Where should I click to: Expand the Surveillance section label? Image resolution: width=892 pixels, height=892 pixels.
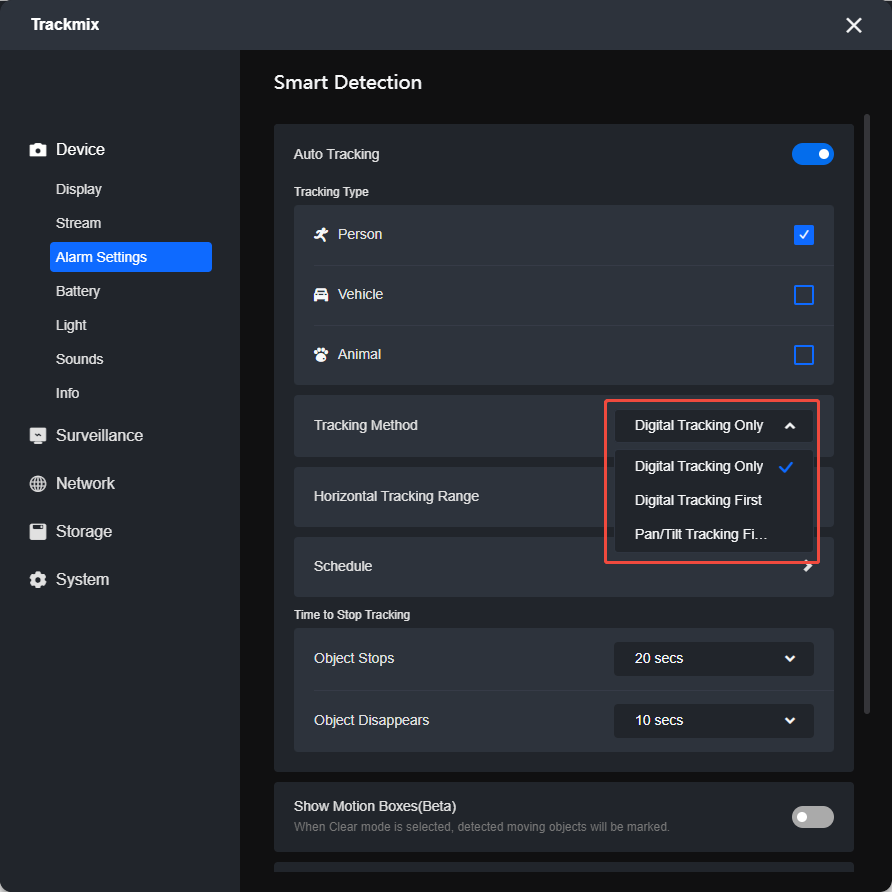pyautogui.click(x=100, y=436)
